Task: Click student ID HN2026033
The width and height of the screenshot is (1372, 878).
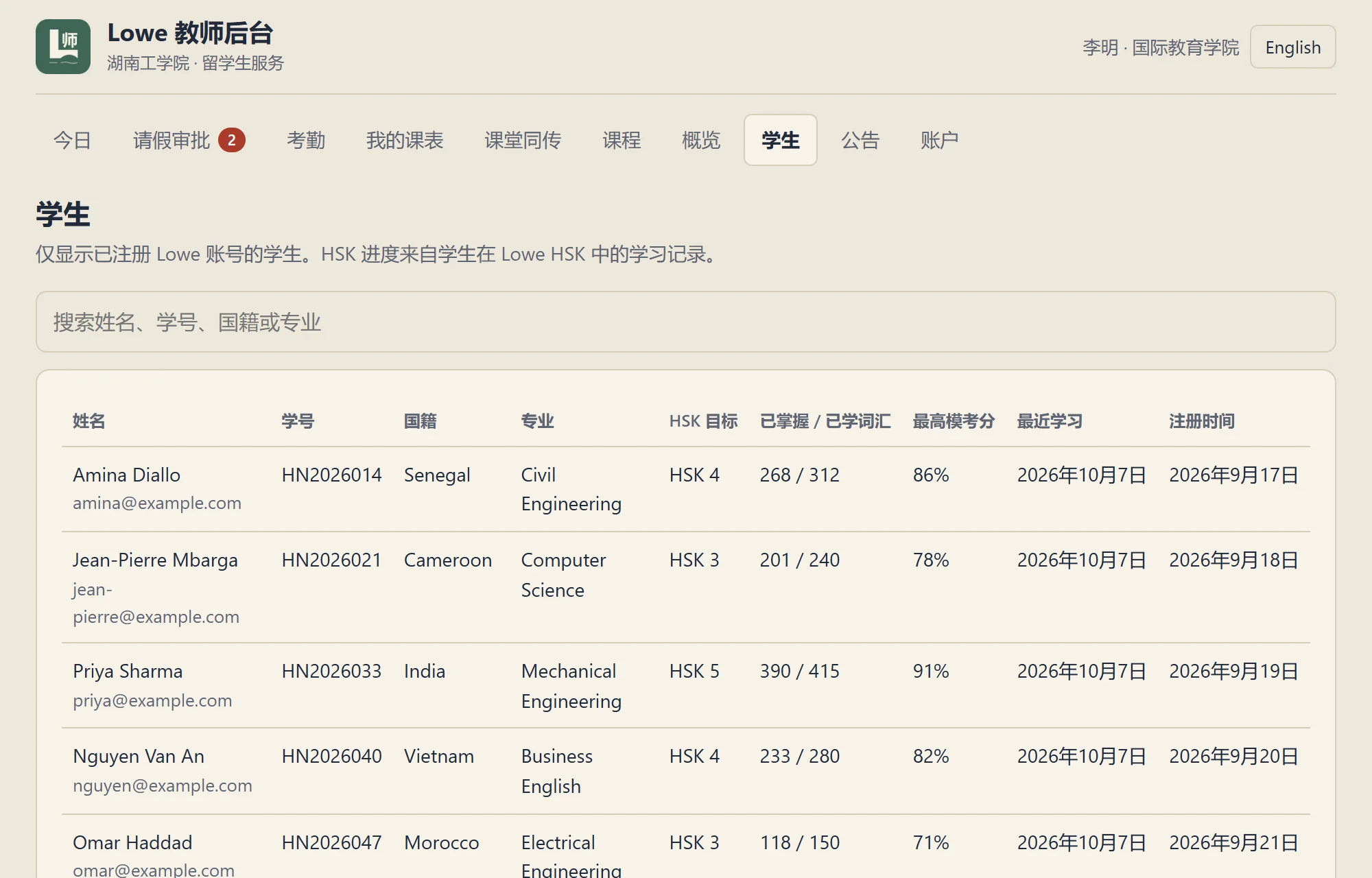Action: [x=331, y=671]
